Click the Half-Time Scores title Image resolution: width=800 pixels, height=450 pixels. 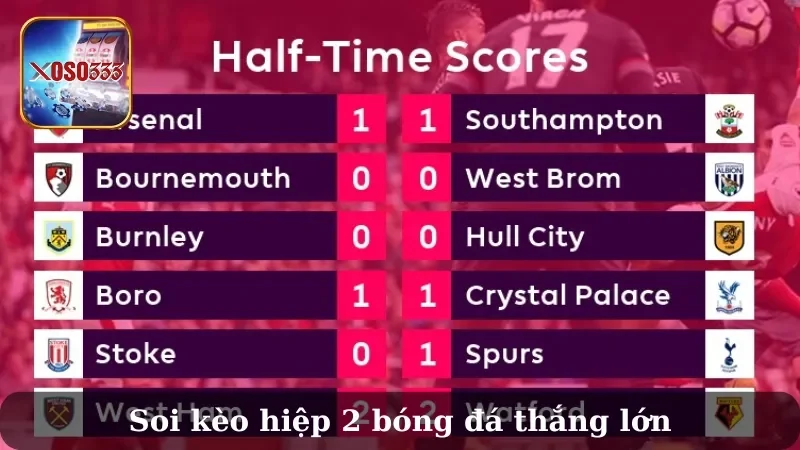[x=400, y=57]
